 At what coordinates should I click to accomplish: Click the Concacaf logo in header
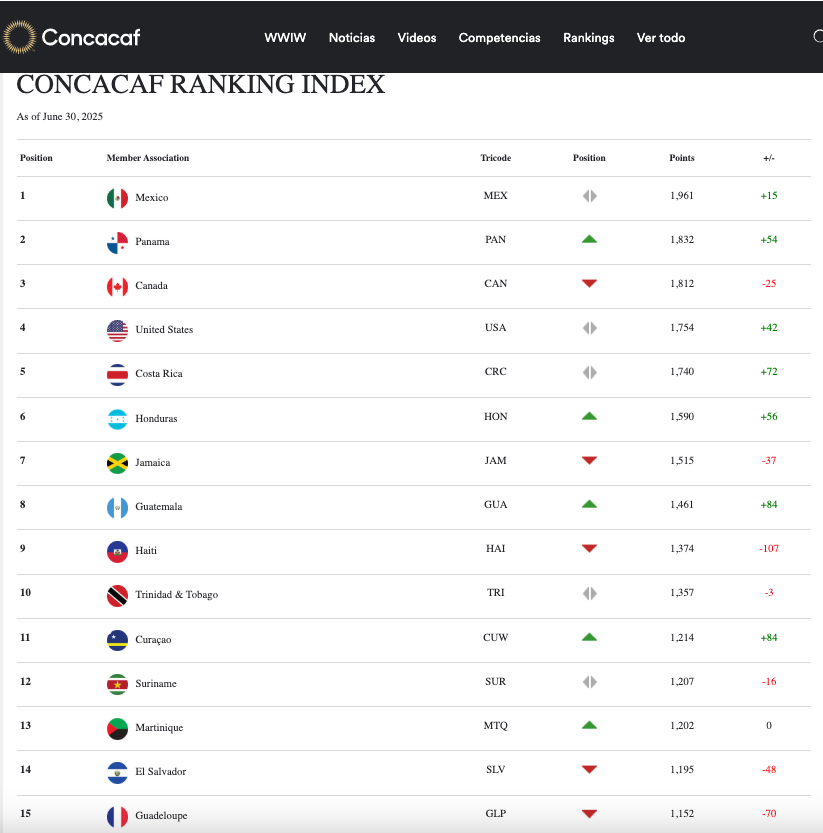71,38
